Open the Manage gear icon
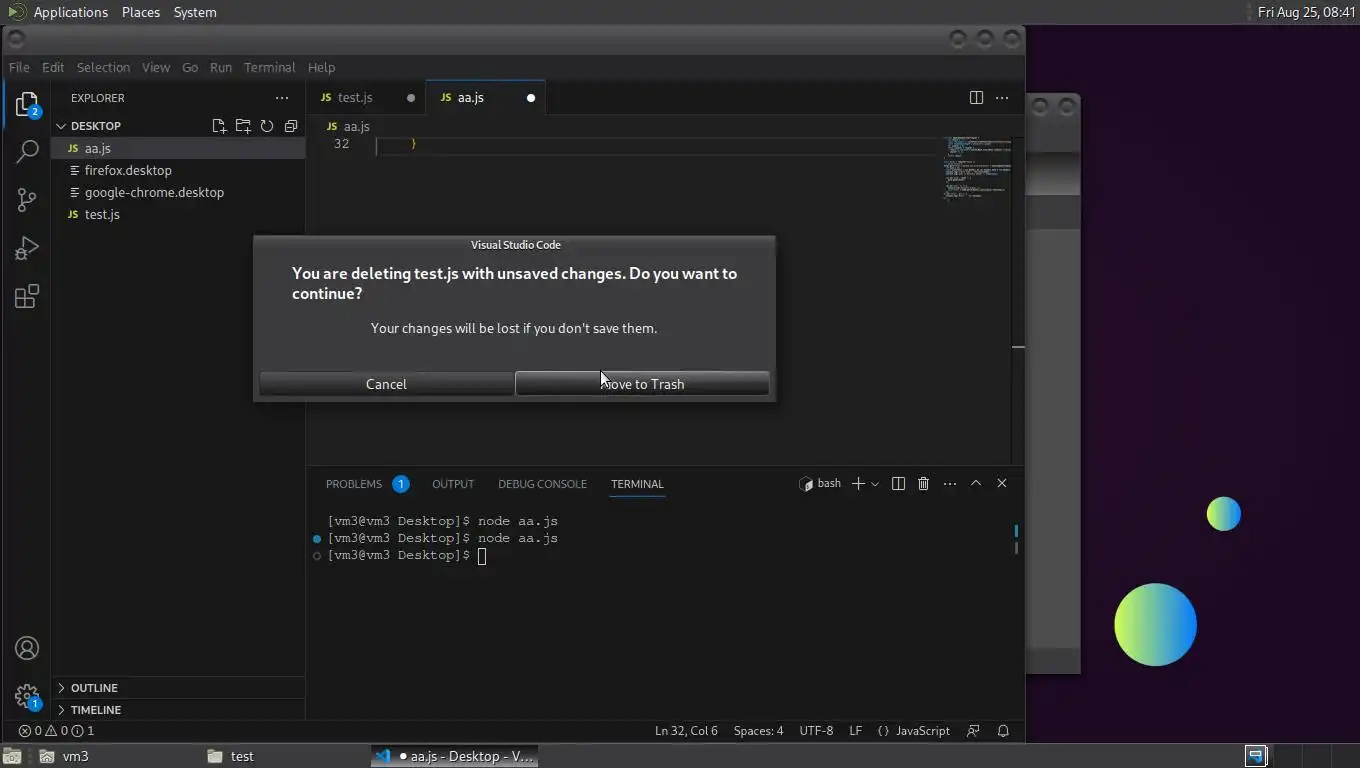 [27, 696]
